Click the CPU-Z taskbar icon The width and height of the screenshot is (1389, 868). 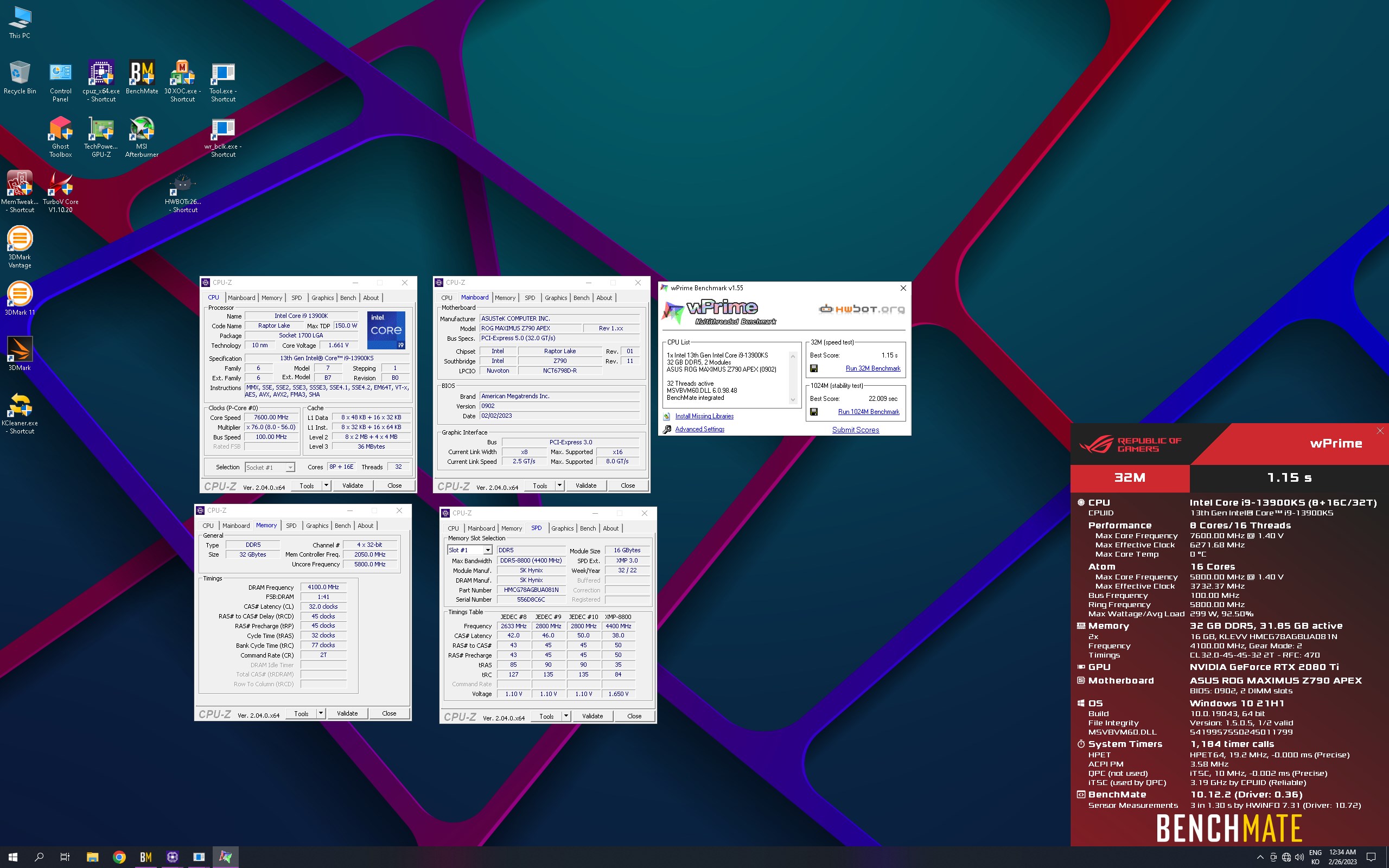(x=172, y=857)
